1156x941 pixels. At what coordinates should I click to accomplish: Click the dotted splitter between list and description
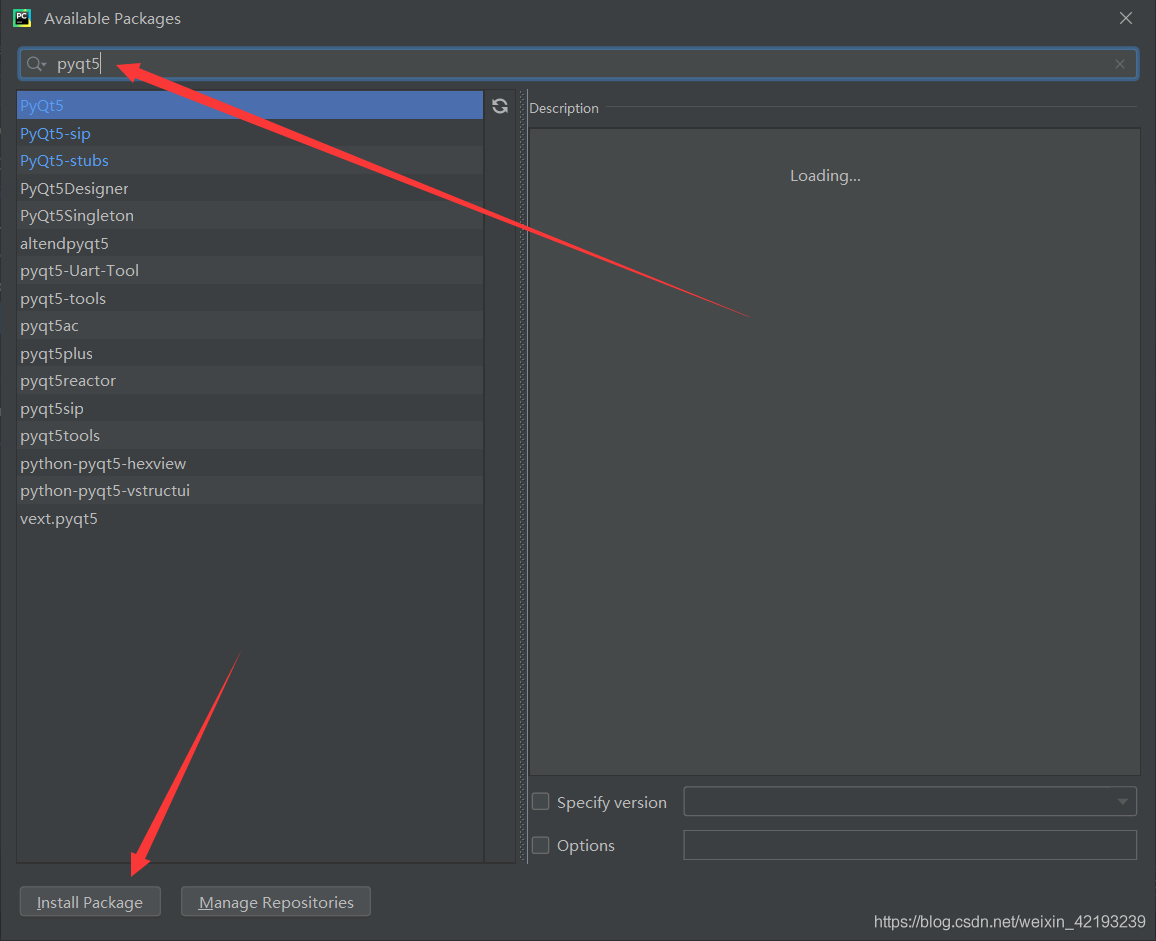click(x=523, y=476)
